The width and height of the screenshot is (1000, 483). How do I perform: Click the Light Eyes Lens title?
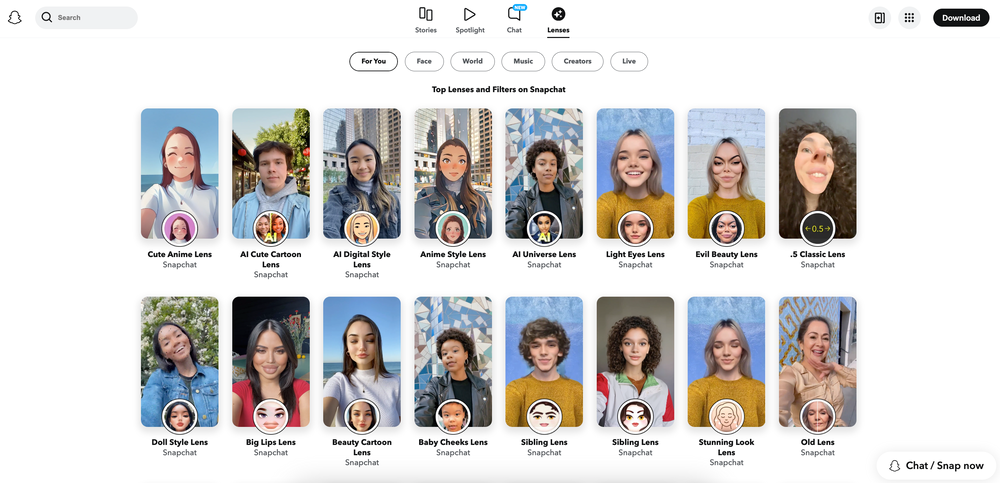[x=635, y=255]
